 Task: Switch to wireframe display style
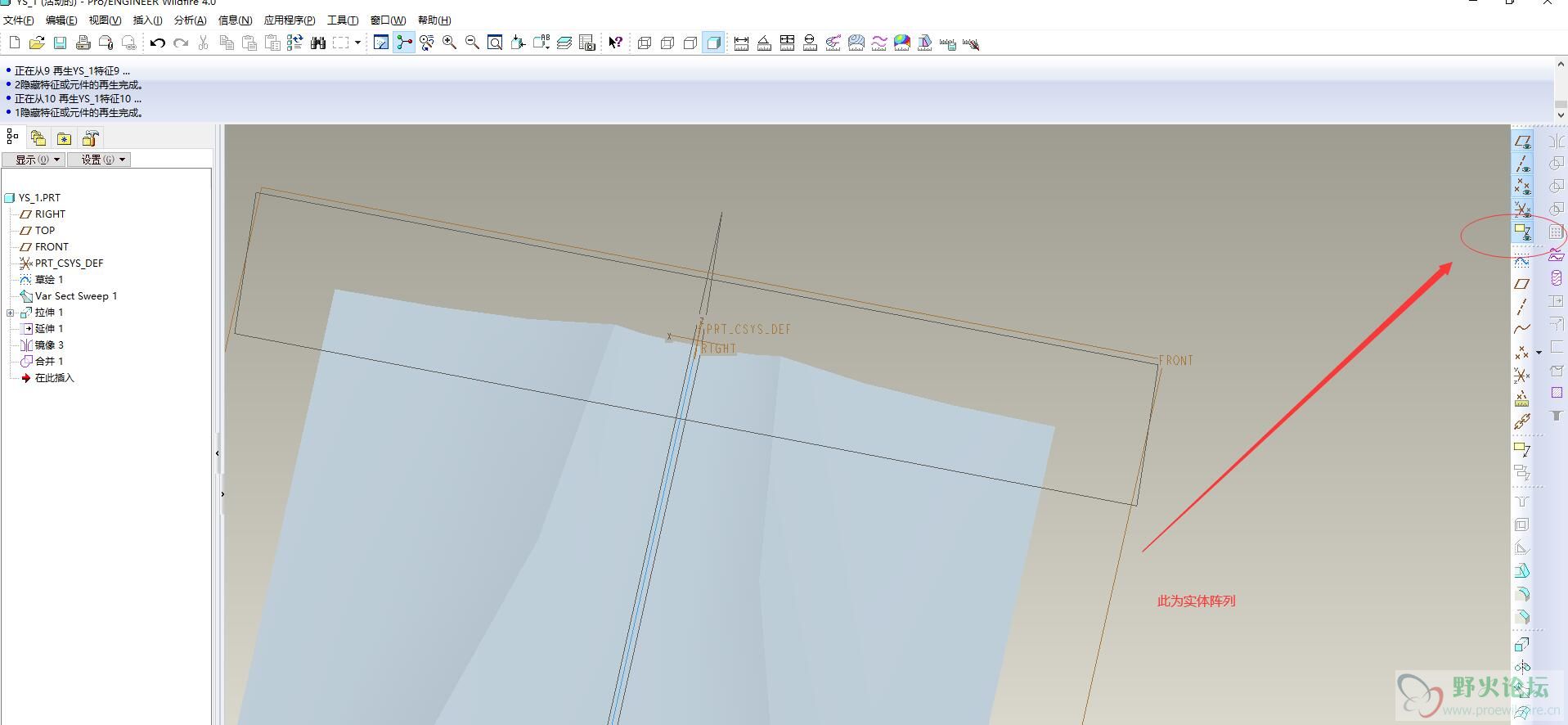pos(645,43)
